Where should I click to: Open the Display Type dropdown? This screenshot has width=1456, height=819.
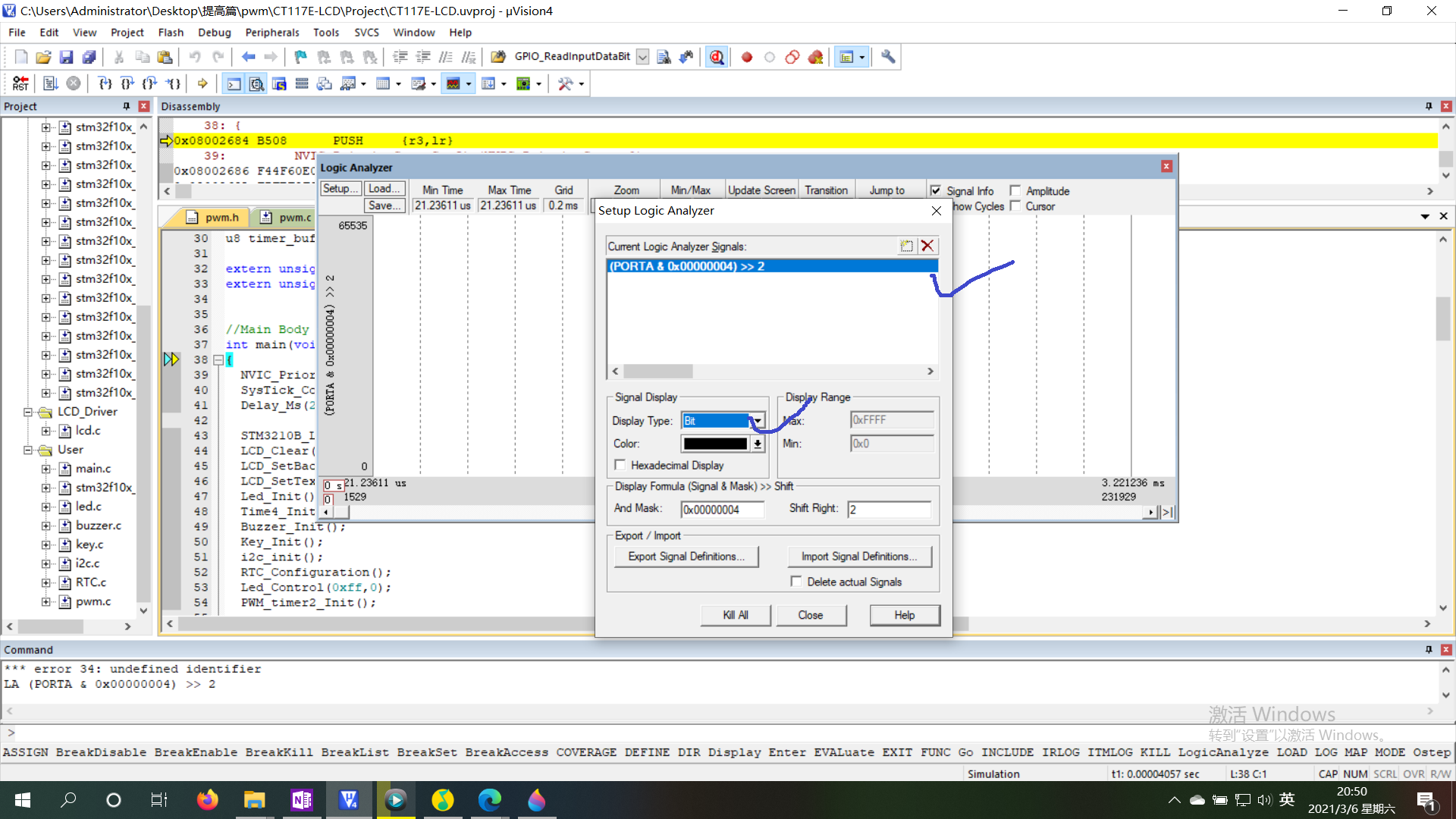pos(757,421)
